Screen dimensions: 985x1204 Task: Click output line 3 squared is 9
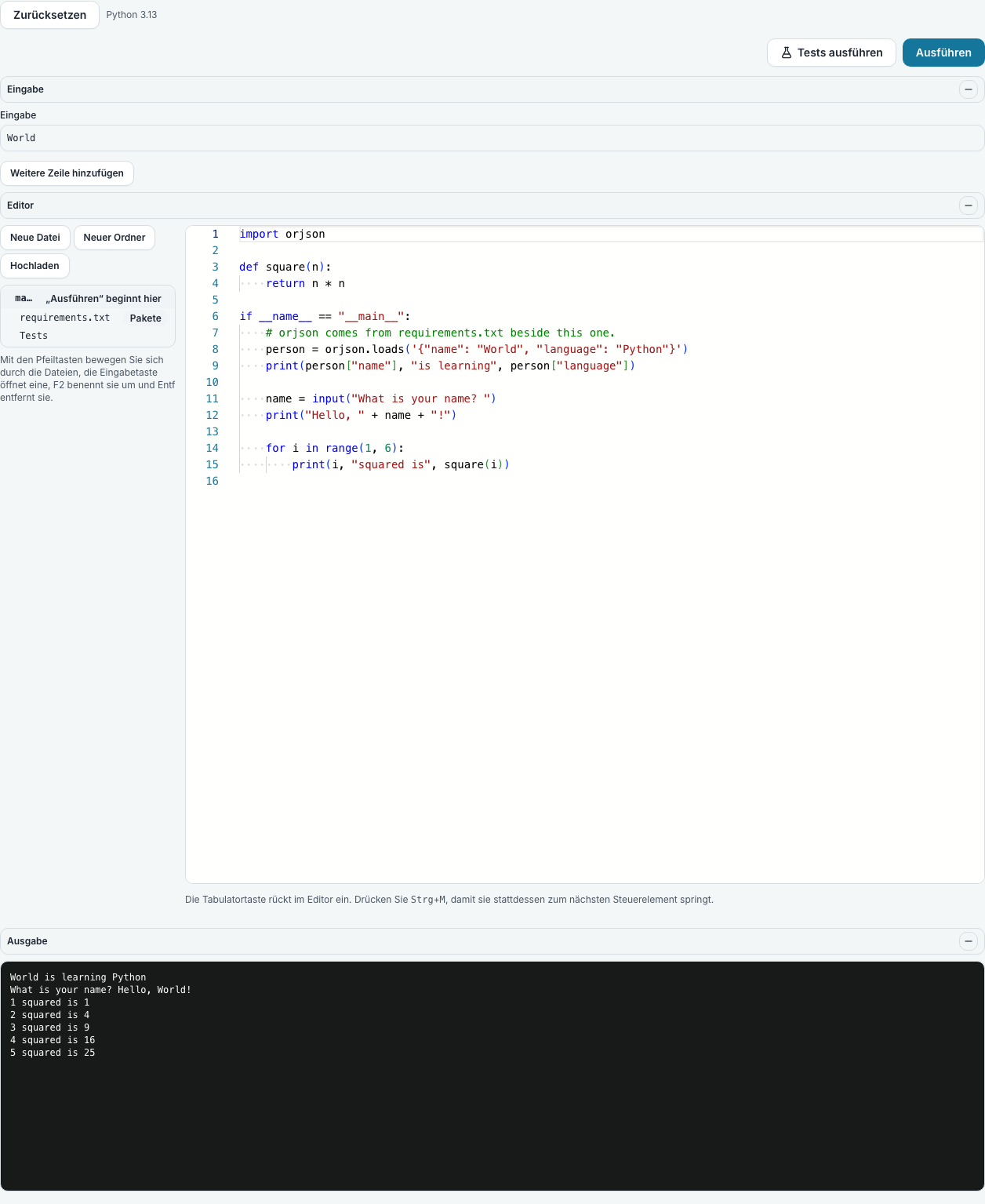49,1028
